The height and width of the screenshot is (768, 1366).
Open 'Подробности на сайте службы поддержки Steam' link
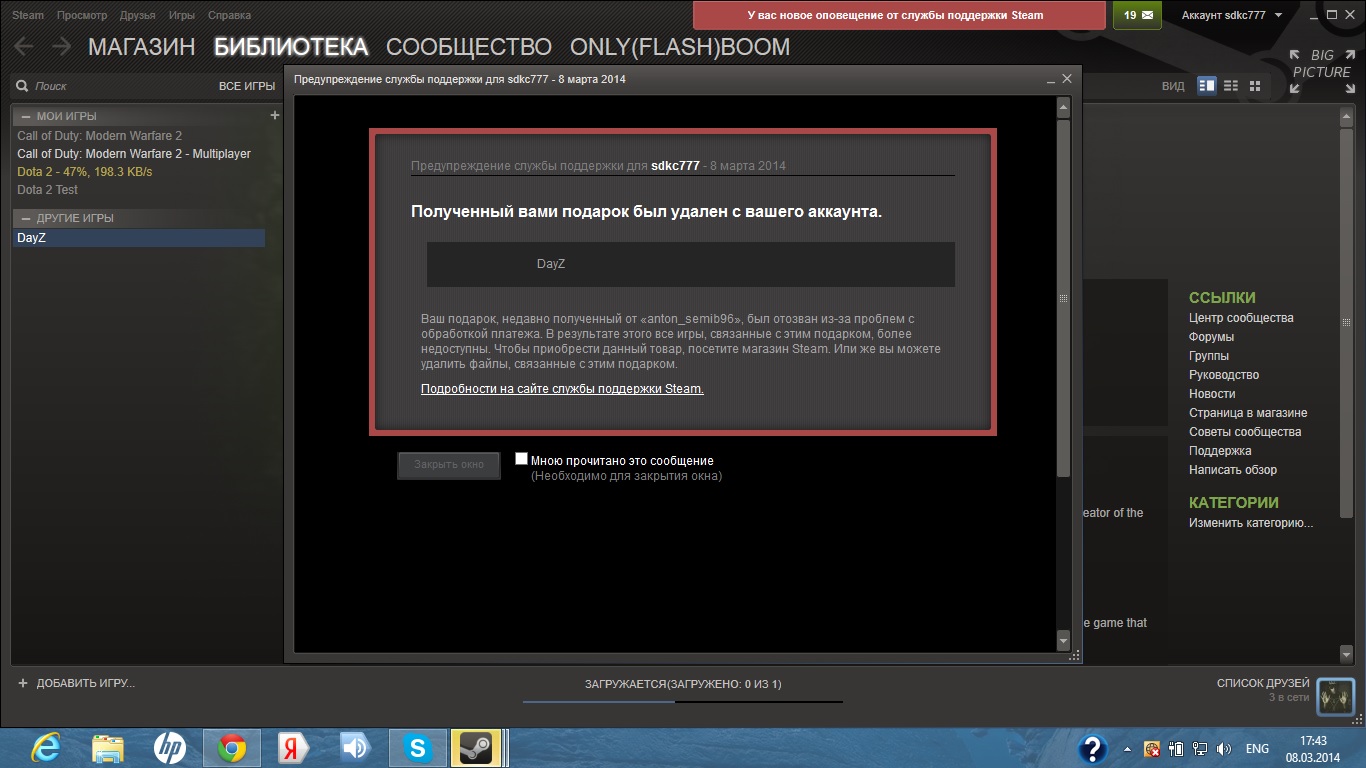tap(562, 389)
